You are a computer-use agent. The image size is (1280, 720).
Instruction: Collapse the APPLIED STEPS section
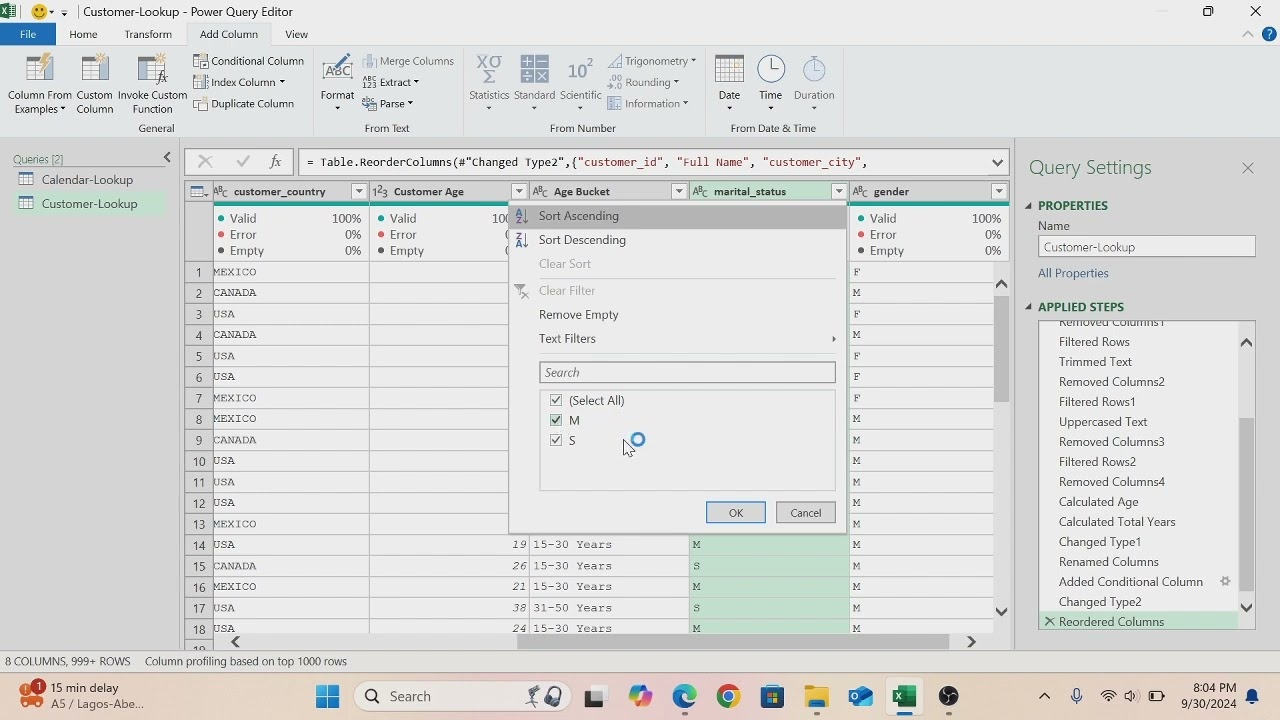click(1029, 307)
